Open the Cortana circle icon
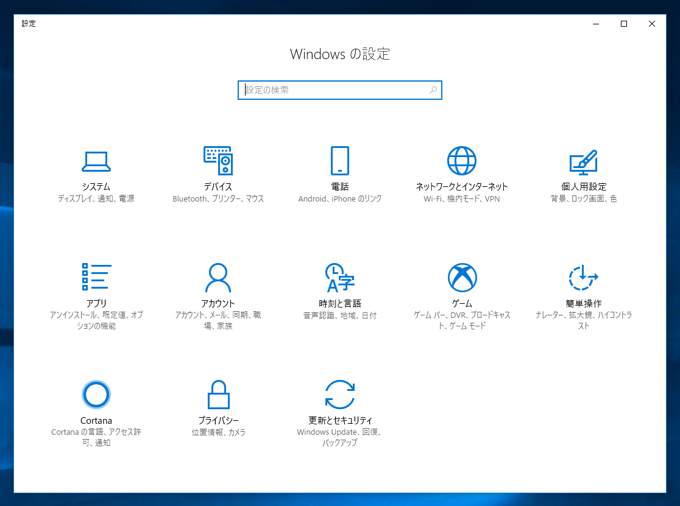The image size is (680, 506). (96, 395)
